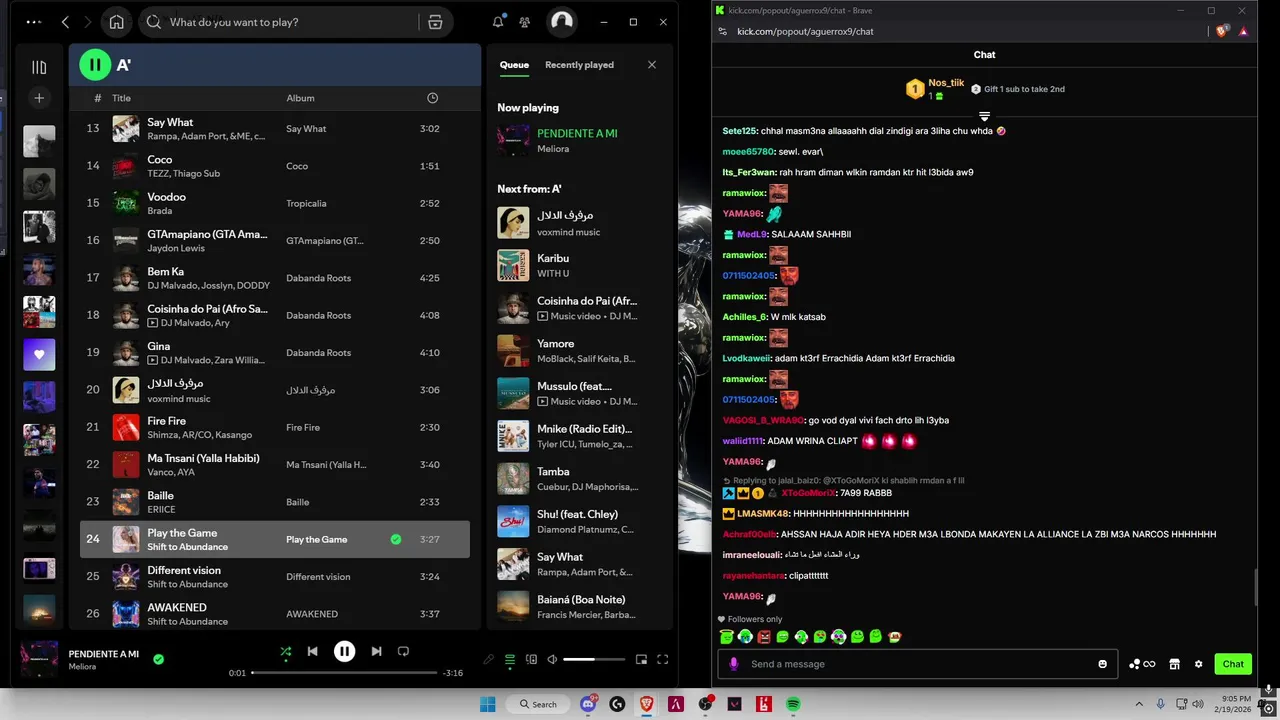Viewport: 1280px width, 720px height.
Task: Click purple microphone icon in chat input
Action: tap(734, 664)
